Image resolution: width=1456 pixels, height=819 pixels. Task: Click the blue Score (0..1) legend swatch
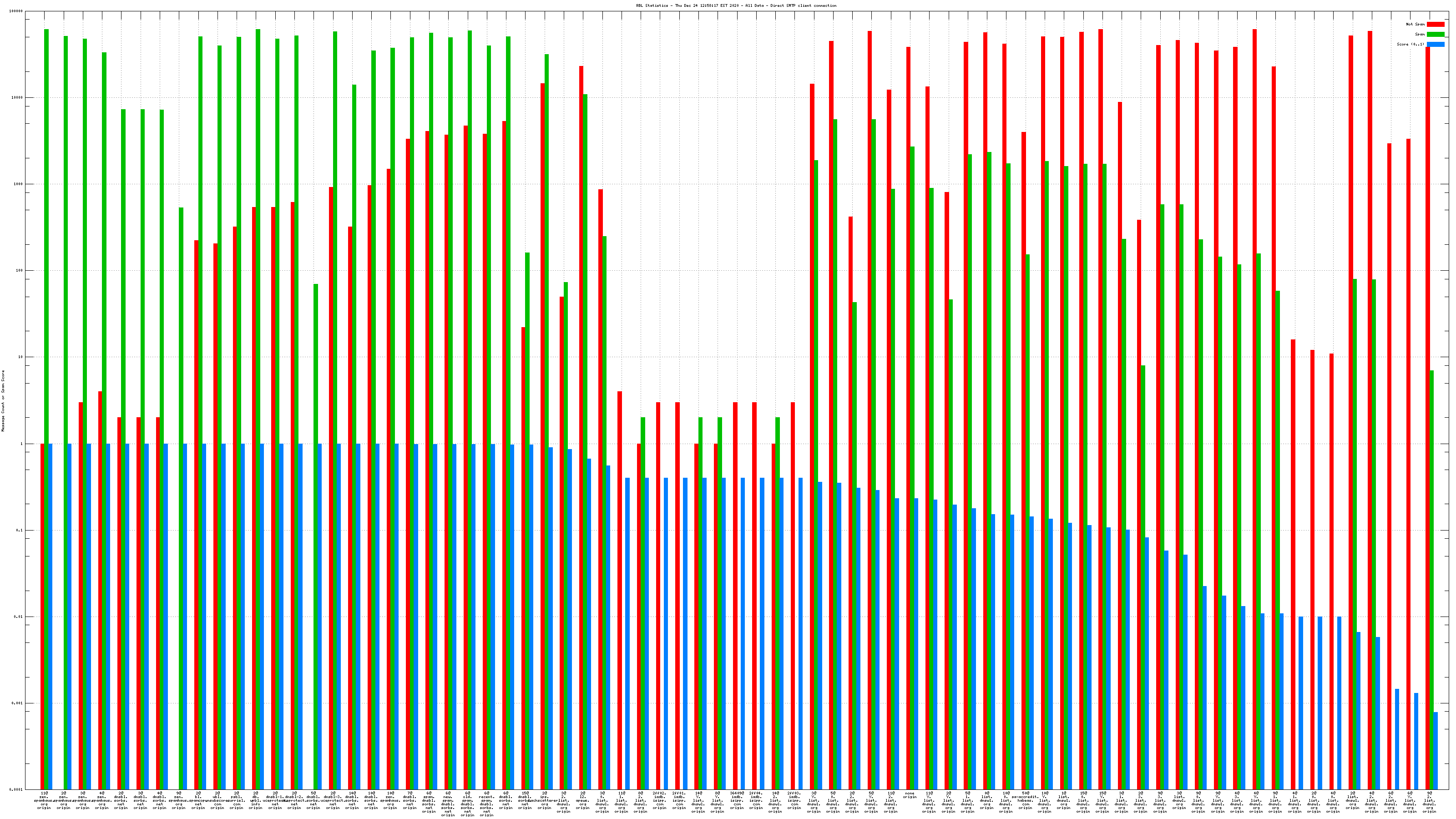click(x=1436, y=44)
